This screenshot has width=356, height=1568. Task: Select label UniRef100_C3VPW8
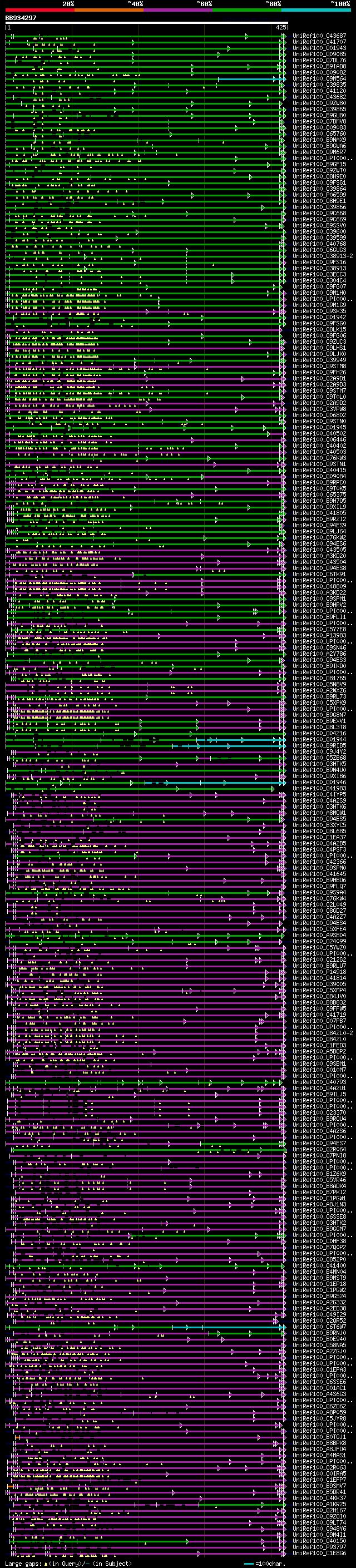pyautogui.click(x=319, y=409)
